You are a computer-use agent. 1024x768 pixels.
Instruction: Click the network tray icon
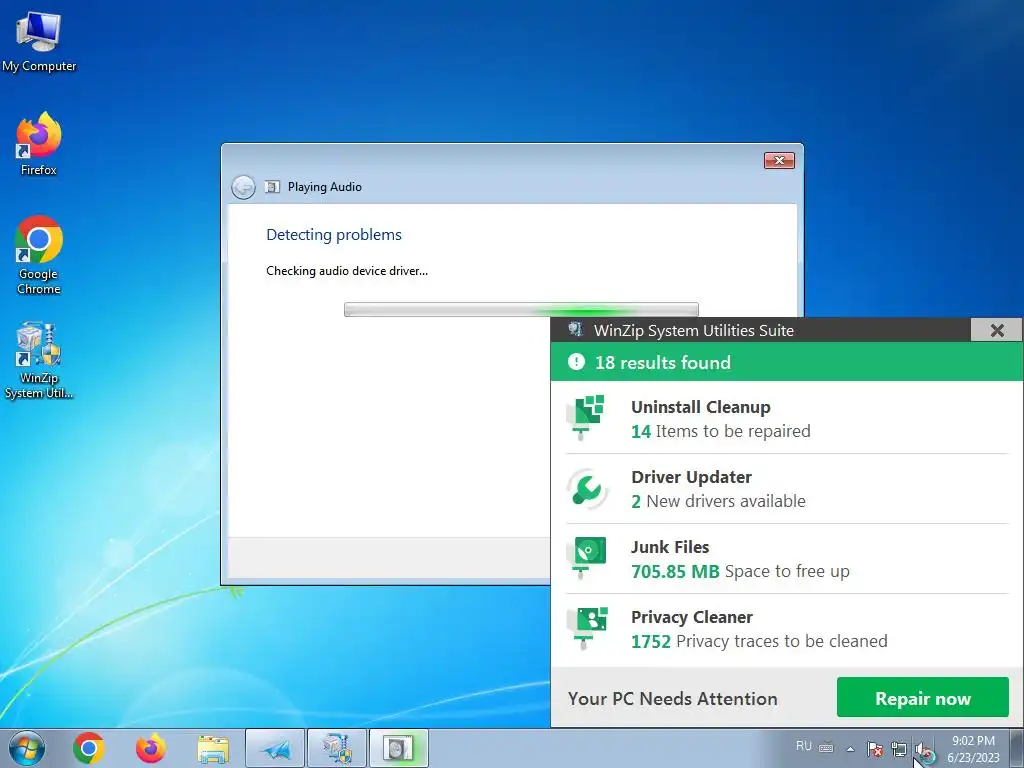[x=899, y=749]
